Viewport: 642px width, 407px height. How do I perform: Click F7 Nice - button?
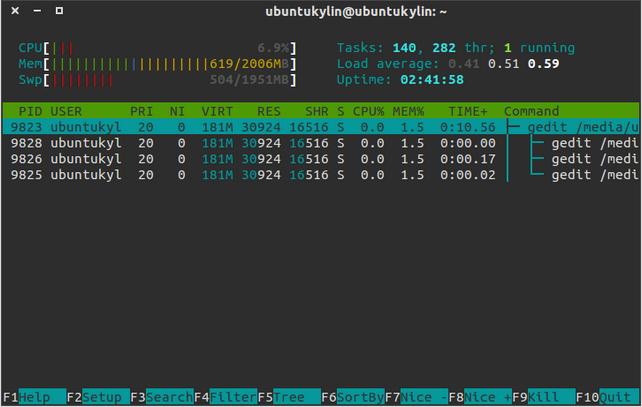[416, 397]
